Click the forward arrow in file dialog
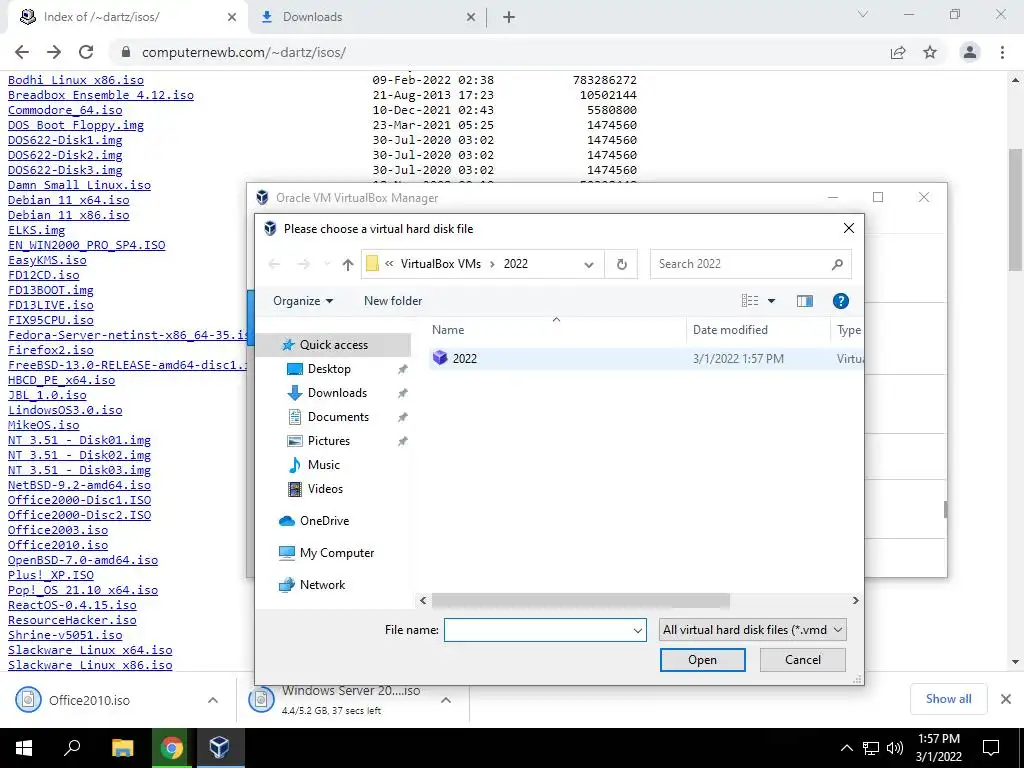The image size is (1024, 768). click(304, 264)
